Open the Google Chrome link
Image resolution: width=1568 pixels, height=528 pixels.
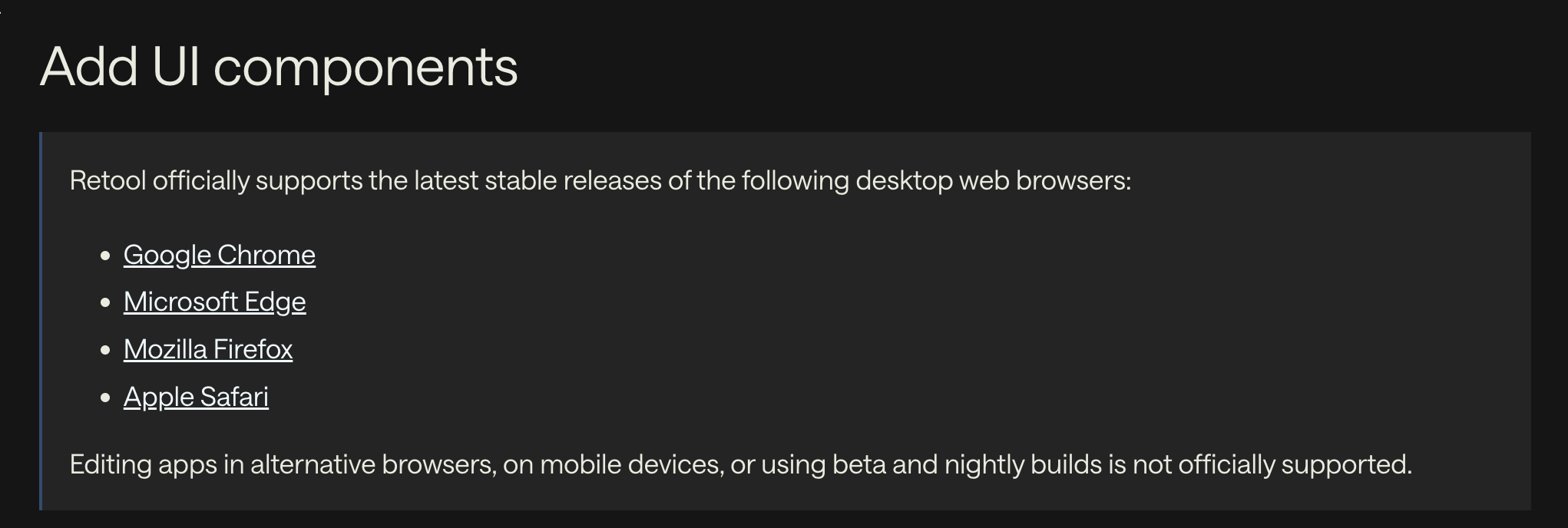coord(220,255)
